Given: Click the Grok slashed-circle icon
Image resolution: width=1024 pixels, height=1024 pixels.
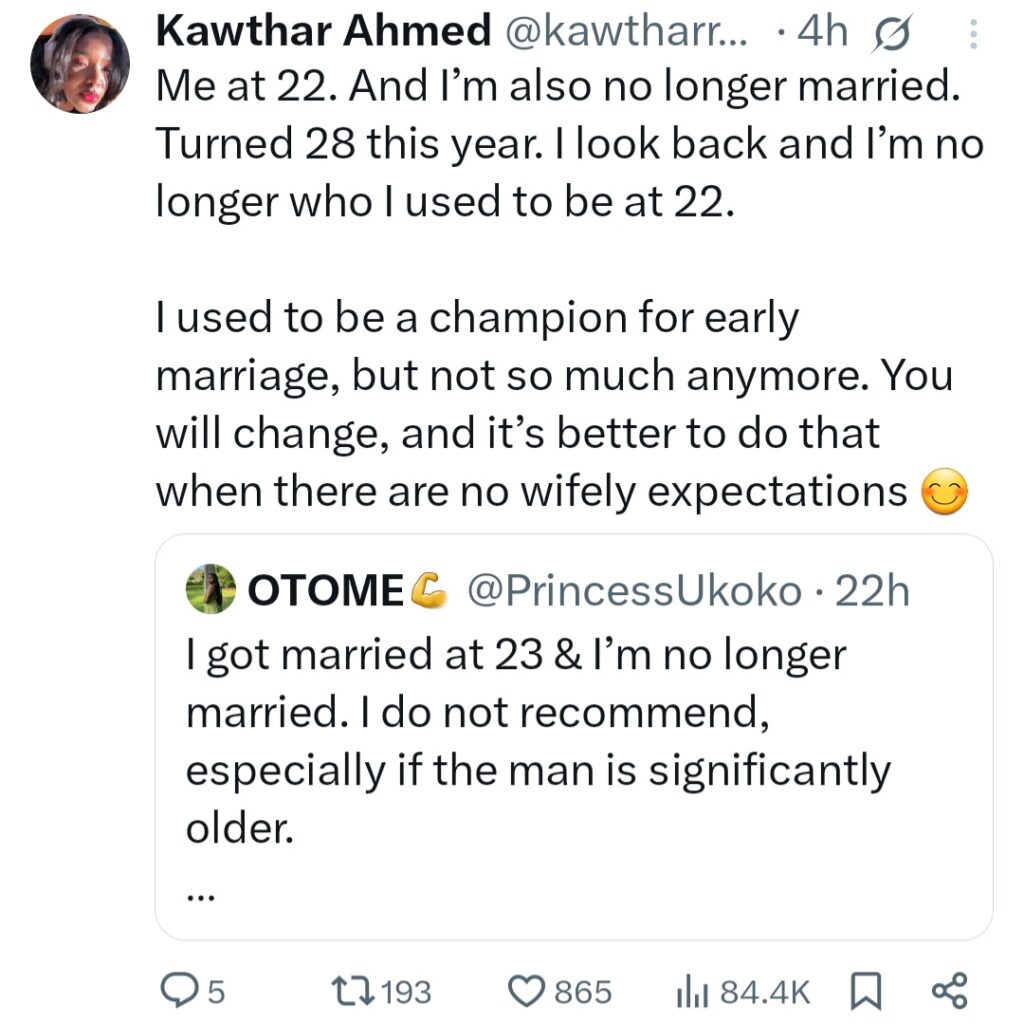Looking at the screenshot, I should [x=890, y=34].
